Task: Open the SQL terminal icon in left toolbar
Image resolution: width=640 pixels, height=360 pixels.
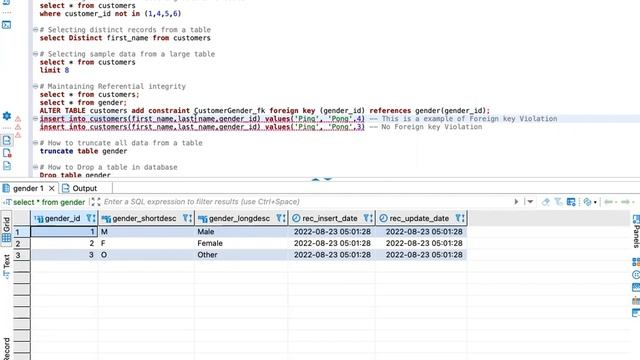Action: coord(7,25)
